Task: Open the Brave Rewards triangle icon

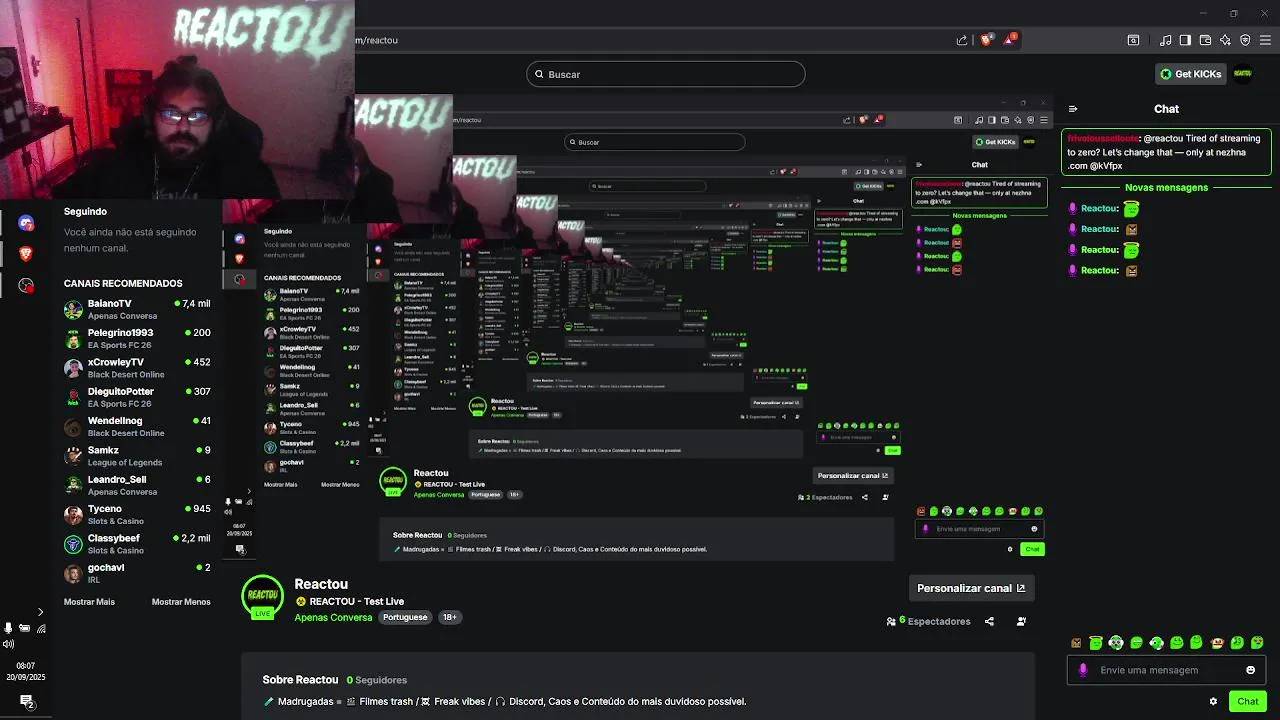Action: coord(1010,40)
